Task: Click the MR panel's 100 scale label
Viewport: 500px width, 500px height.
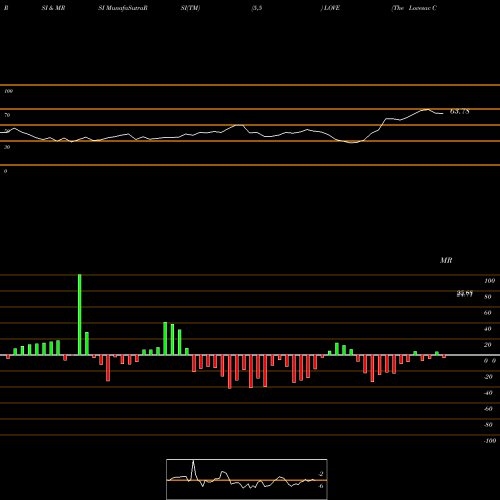Action: coord(489,281)
